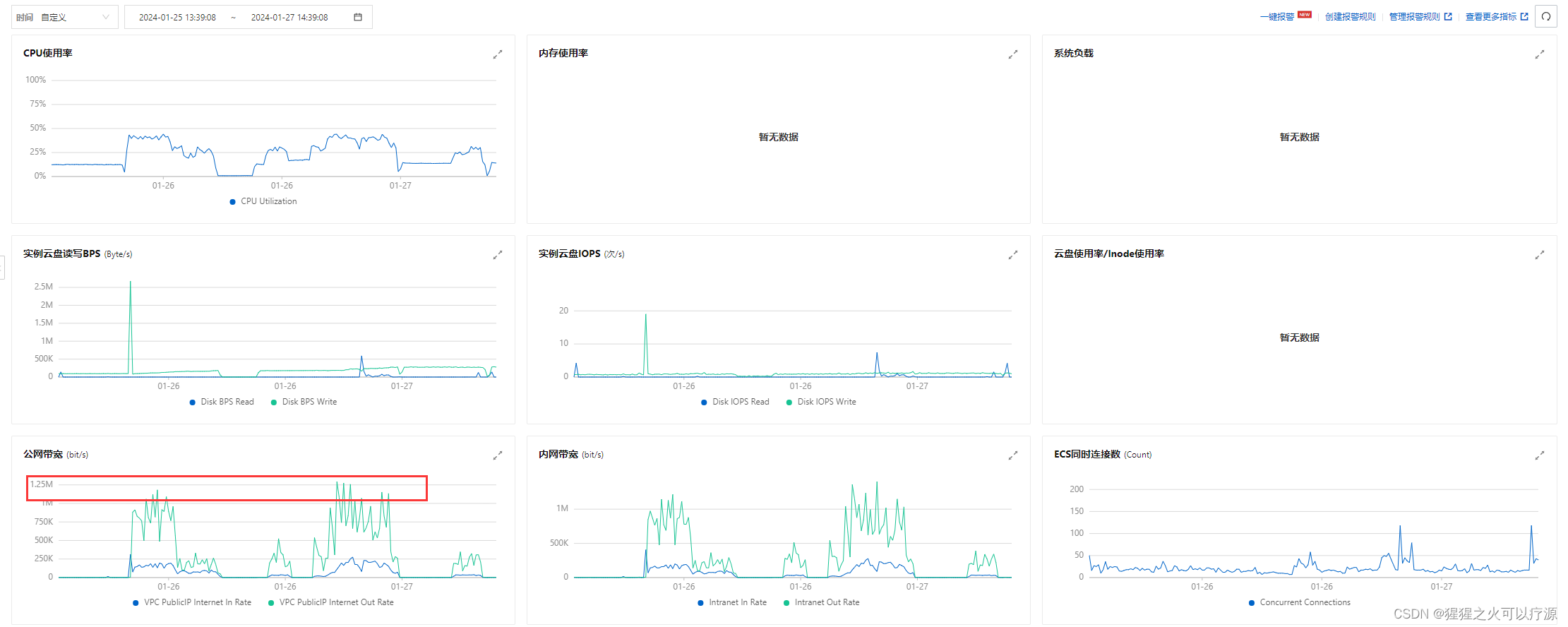The image size is (1568, 627).
Task: Toggle VPC PublicIP Internet In Rate legend
Action: click(x=192, y=602)
